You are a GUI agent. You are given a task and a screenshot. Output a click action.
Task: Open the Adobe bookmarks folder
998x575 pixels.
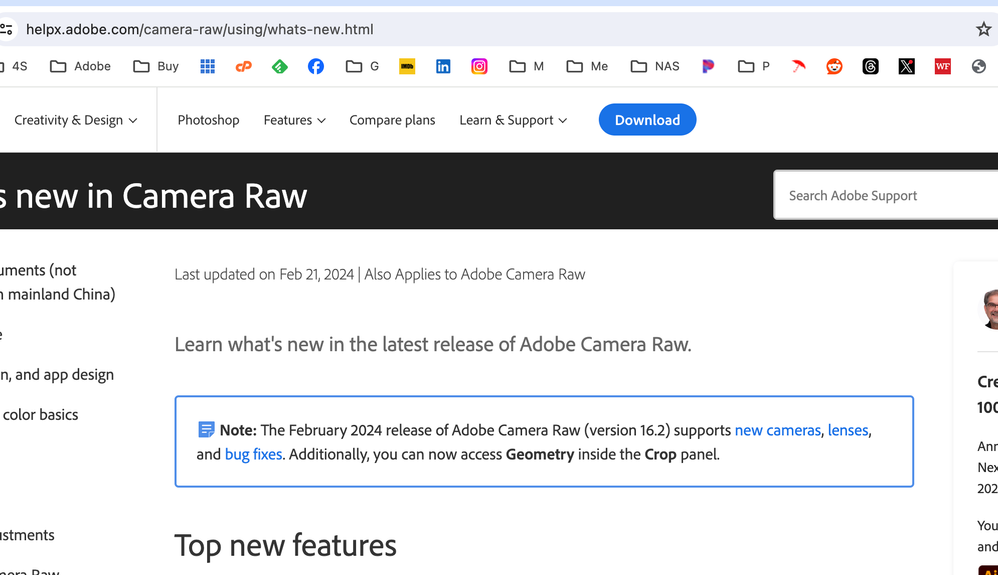80,66
